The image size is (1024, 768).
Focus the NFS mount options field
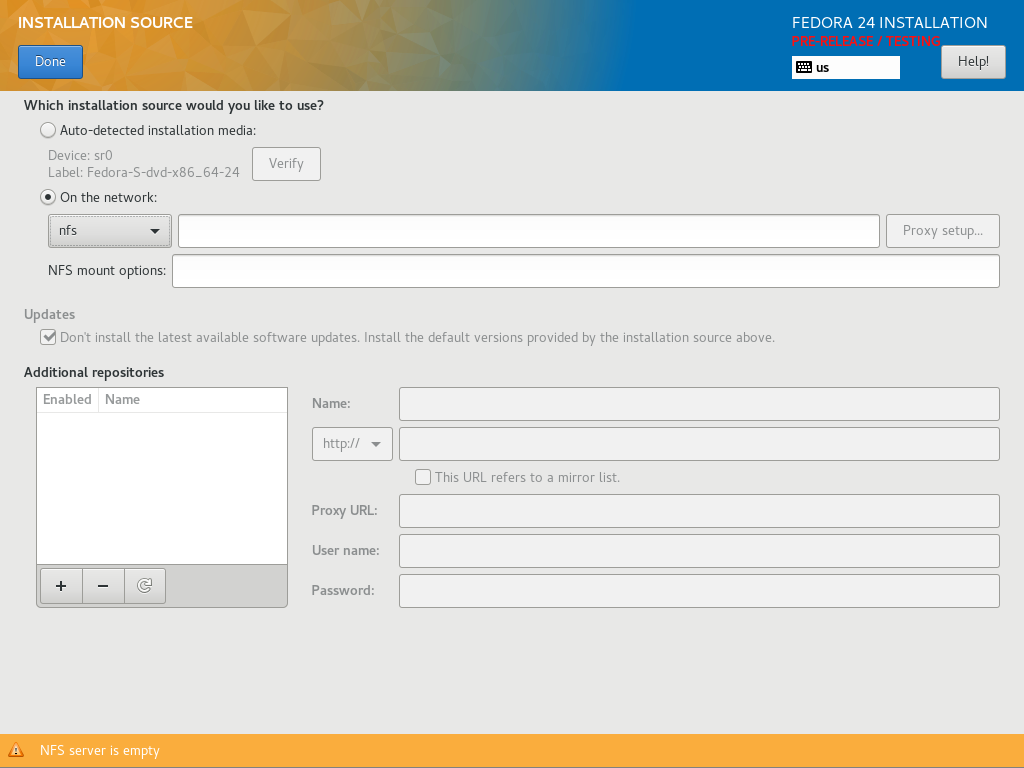[x=586, y=271]
